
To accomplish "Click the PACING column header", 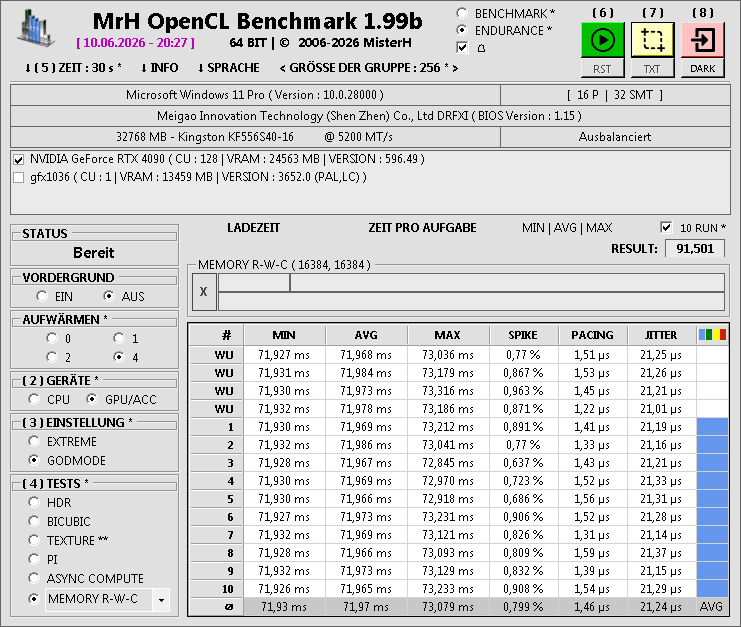I will [592, 335].
